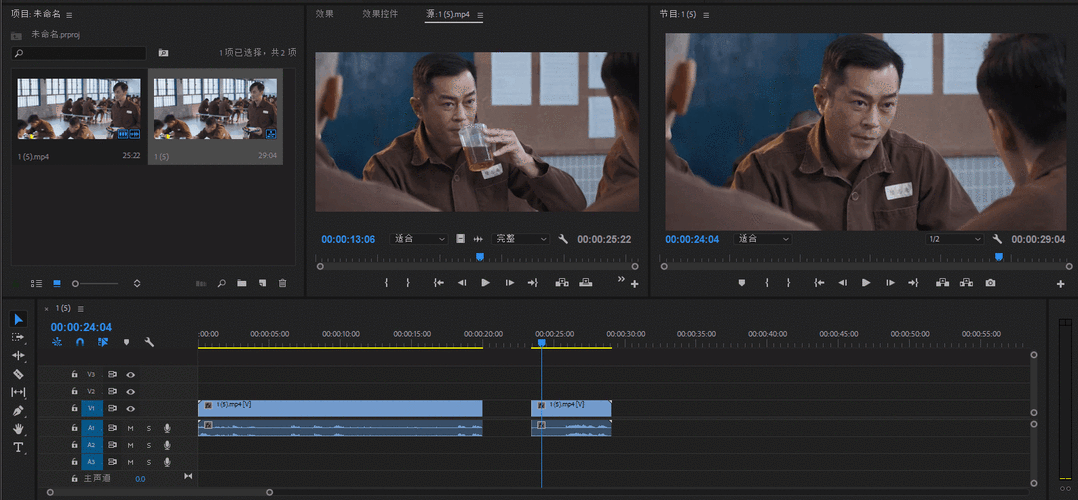
Task: Choose the Hand tool
Action: (18, 429)
